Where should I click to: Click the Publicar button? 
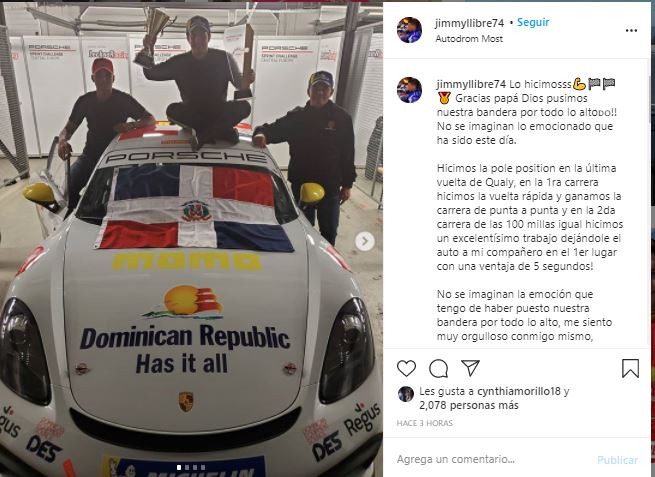coord(617,460)
